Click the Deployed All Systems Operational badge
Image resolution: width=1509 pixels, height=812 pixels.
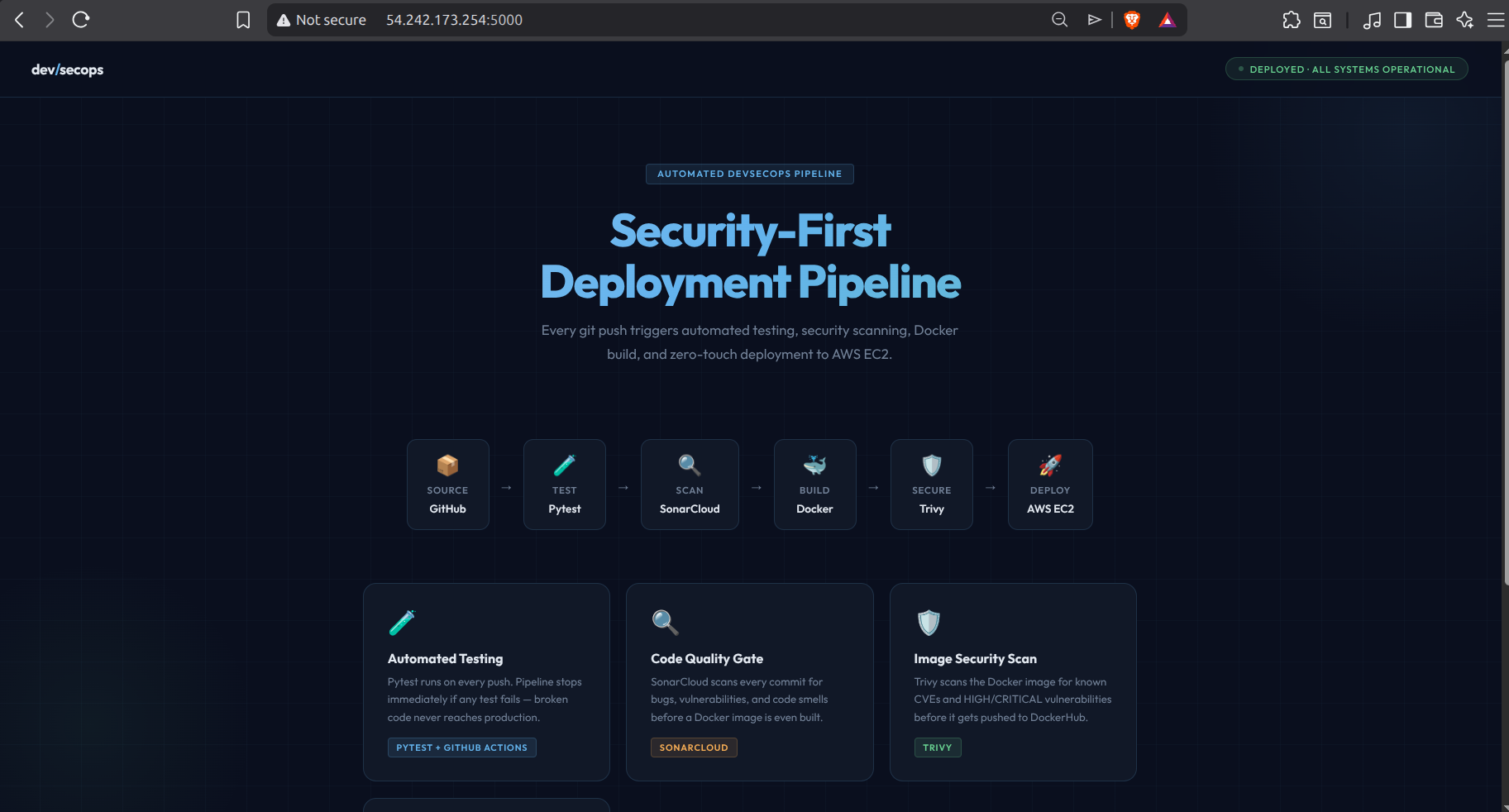point(1346,69)
